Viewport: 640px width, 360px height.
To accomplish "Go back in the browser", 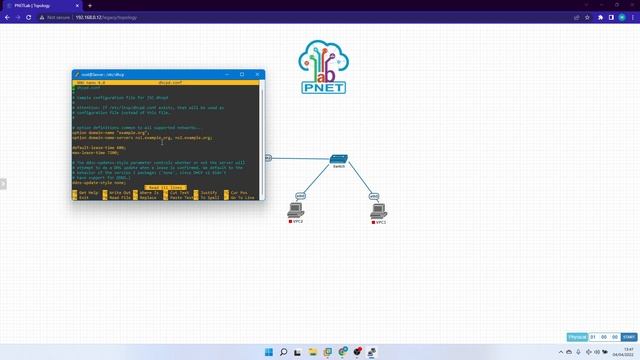I will 7,18.
